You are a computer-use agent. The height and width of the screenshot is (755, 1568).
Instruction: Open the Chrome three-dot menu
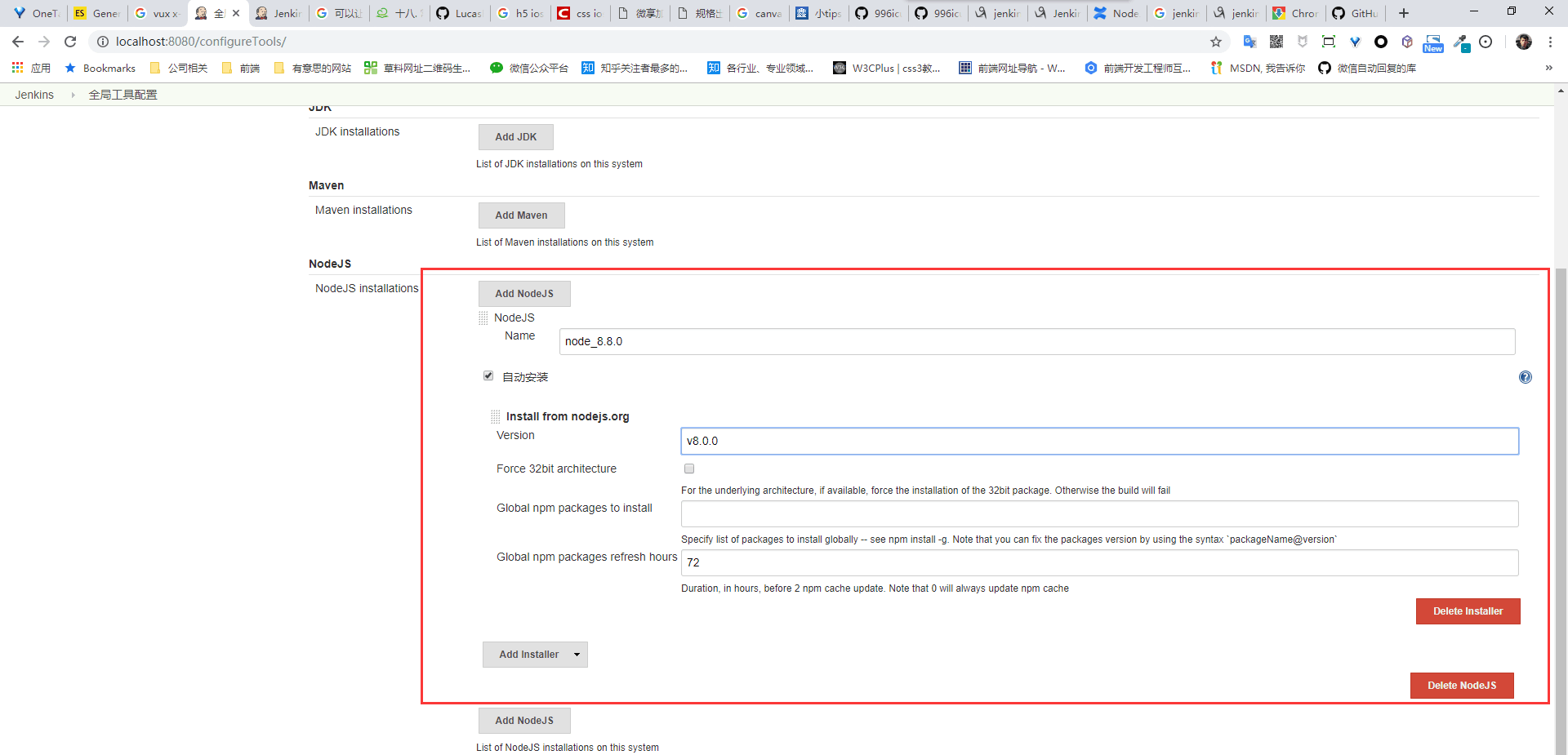(x=1550, y=42)
